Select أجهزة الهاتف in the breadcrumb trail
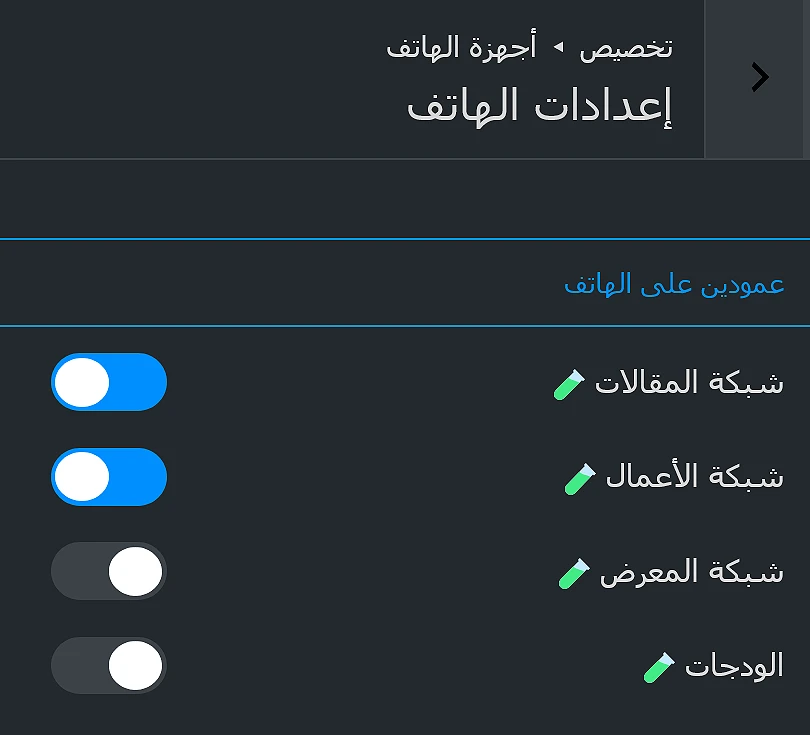 (462, 47)
